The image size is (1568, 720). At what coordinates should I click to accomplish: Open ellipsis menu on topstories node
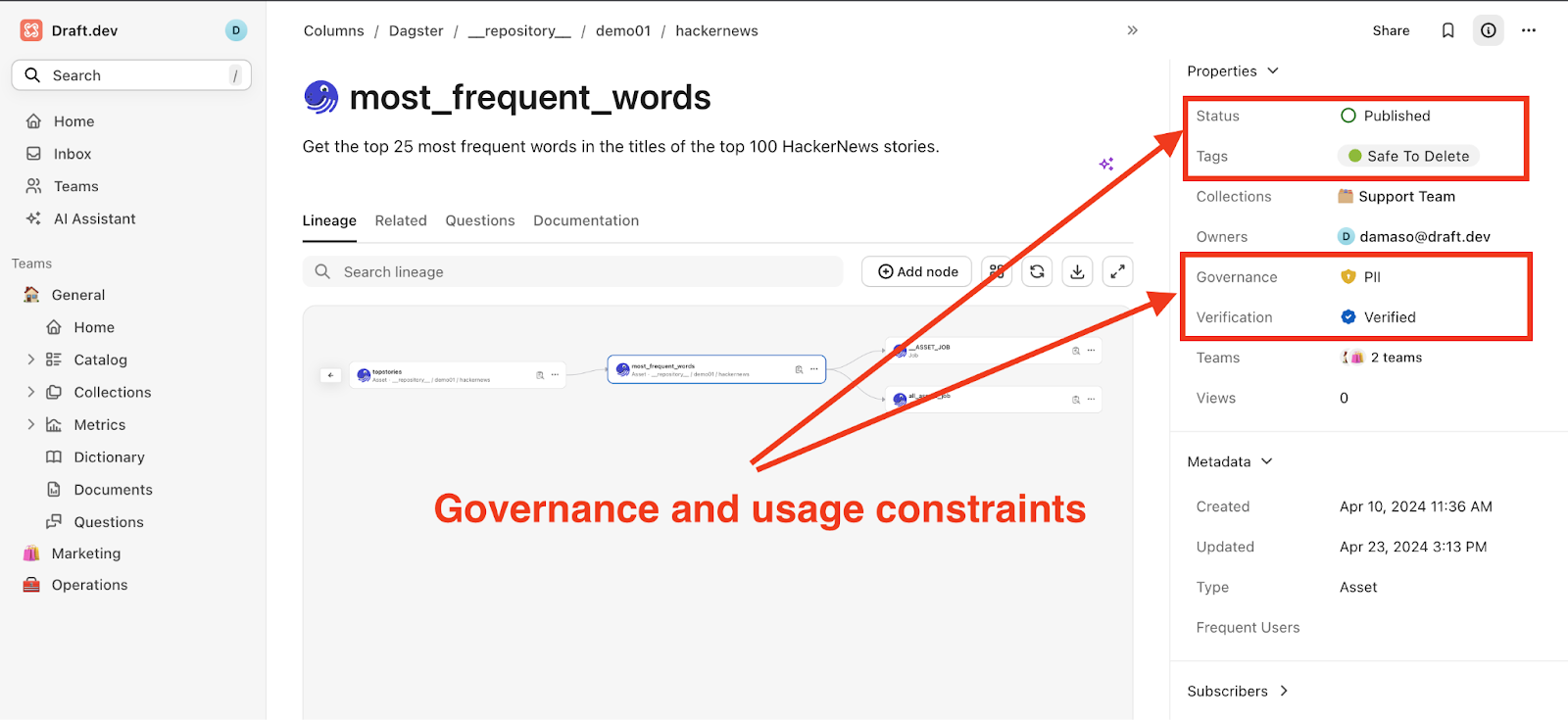pyautogui.click(x=555, y=375)
